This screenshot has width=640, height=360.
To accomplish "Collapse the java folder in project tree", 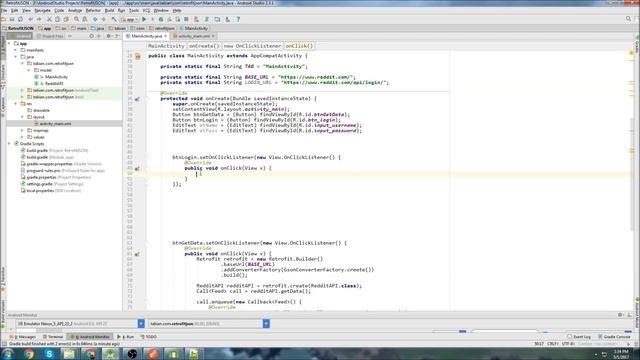I will 16,57.
